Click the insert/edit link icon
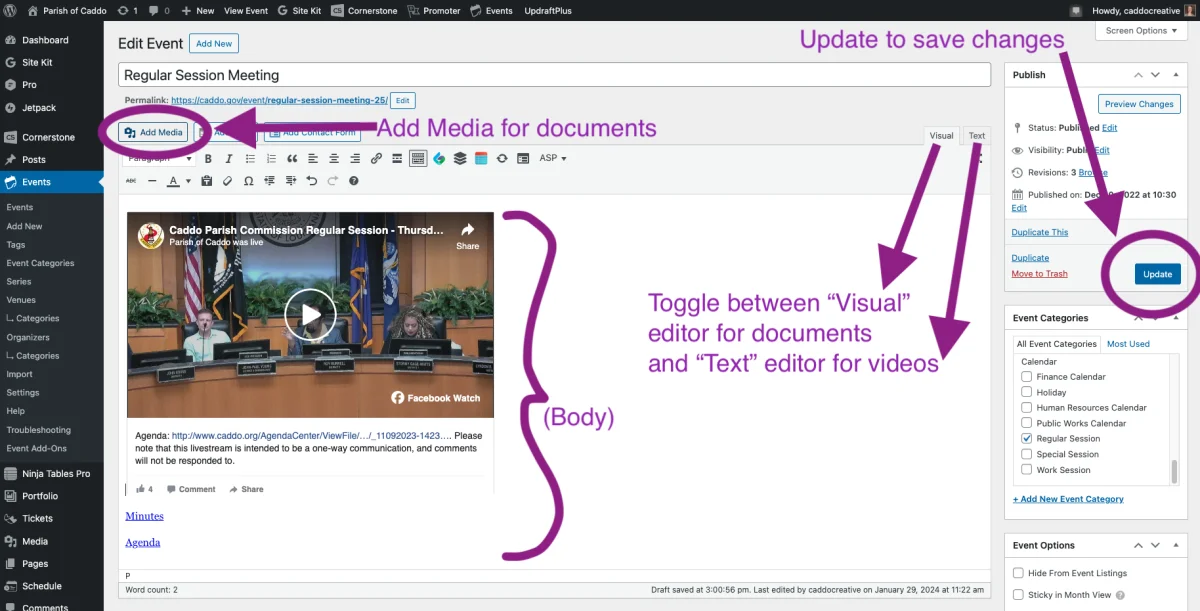The width and height of the screenshot is (1200, 611). coord(376,158)
